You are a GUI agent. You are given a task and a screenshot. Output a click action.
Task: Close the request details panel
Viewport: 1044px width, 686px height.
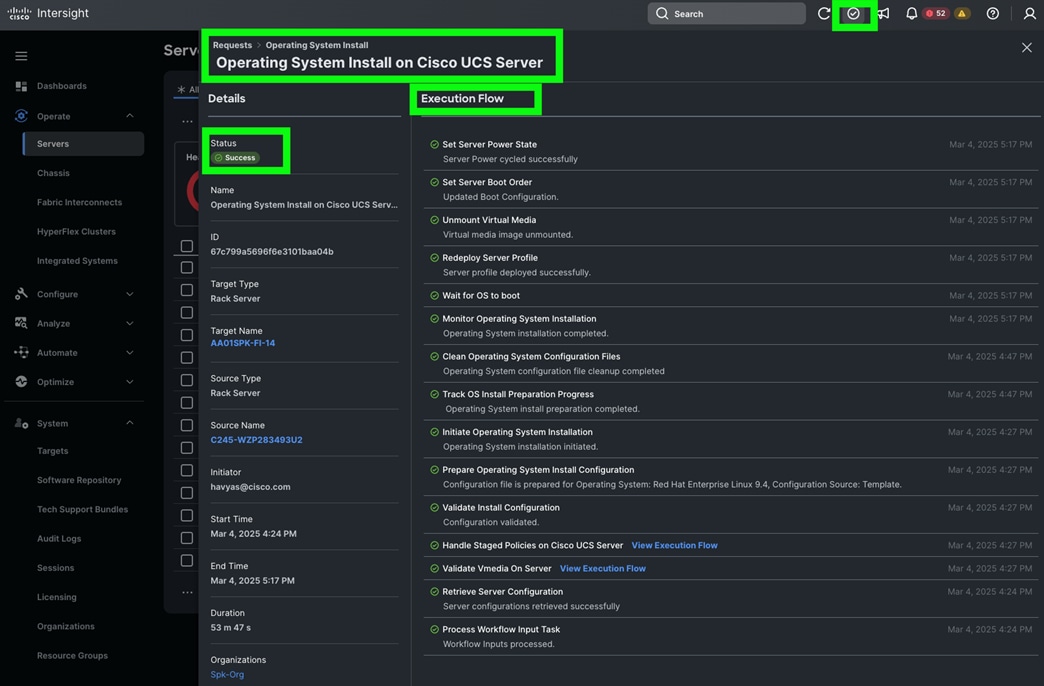click(1026, 47)
